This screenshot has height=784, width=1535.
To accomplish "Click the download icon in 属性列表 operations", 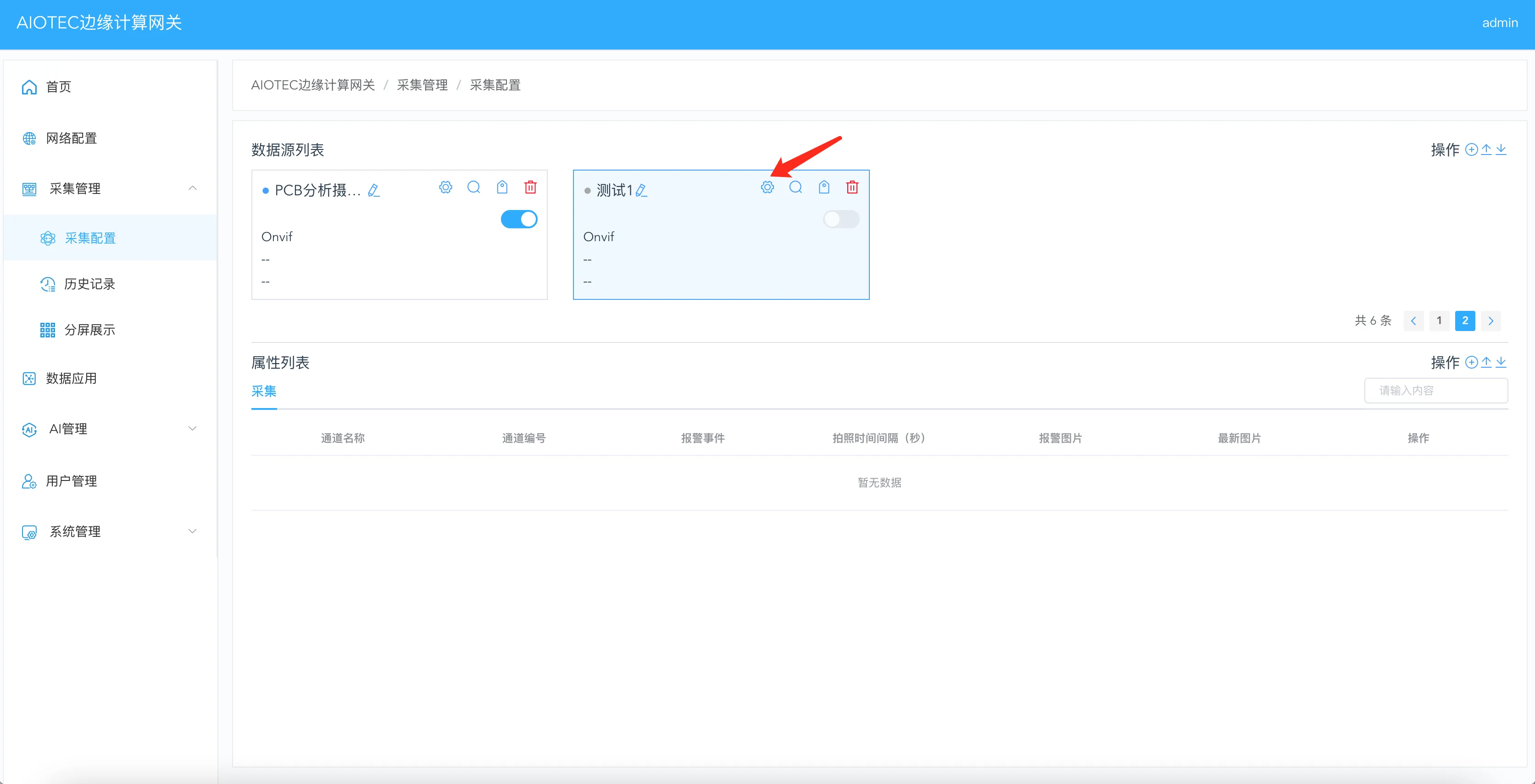I will pos(1501,362).
